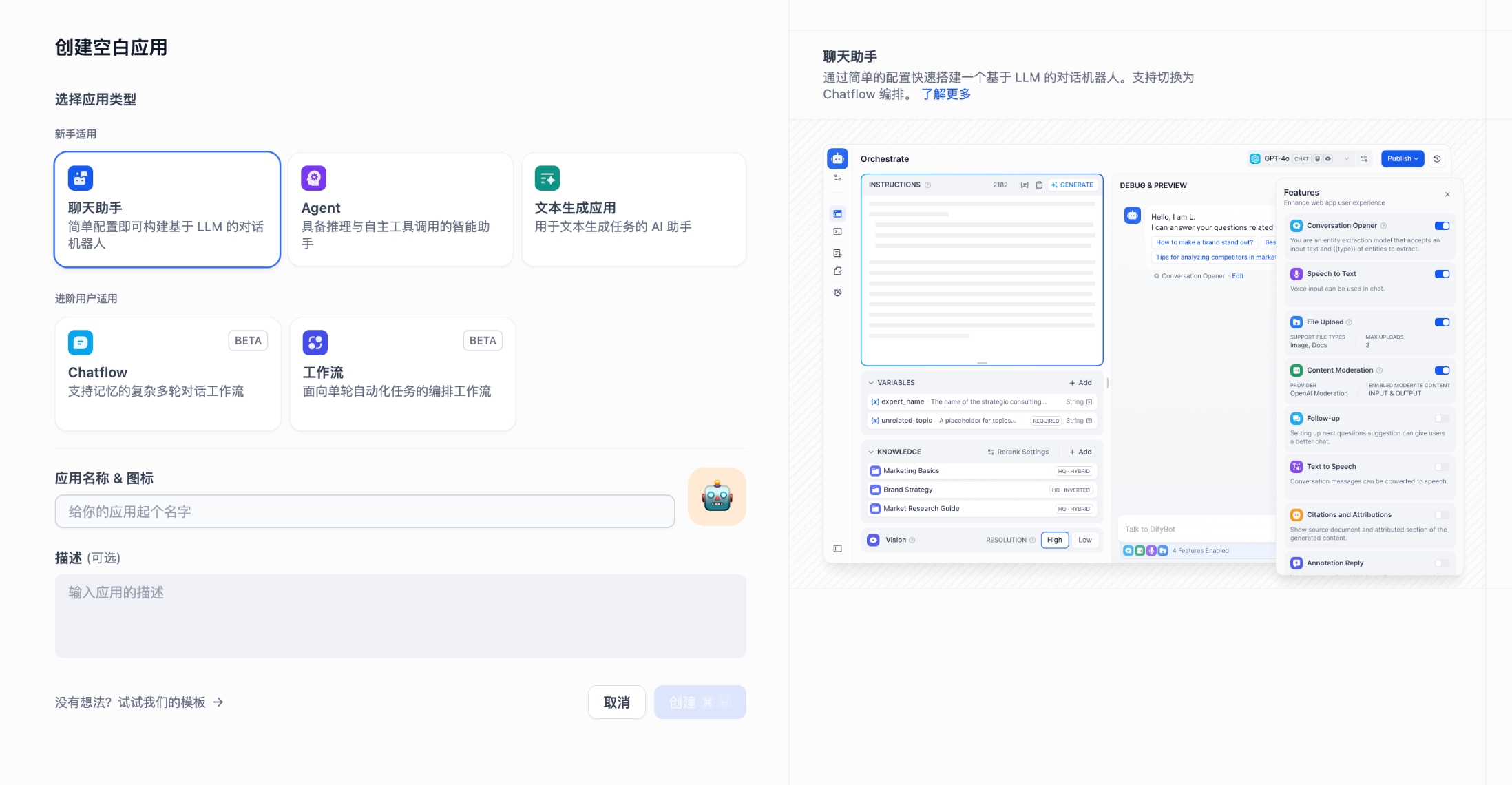Screen dimensions: 1512x785
Task: Collapse the VARIABLES section chevron
Action: tap(871, 383)
